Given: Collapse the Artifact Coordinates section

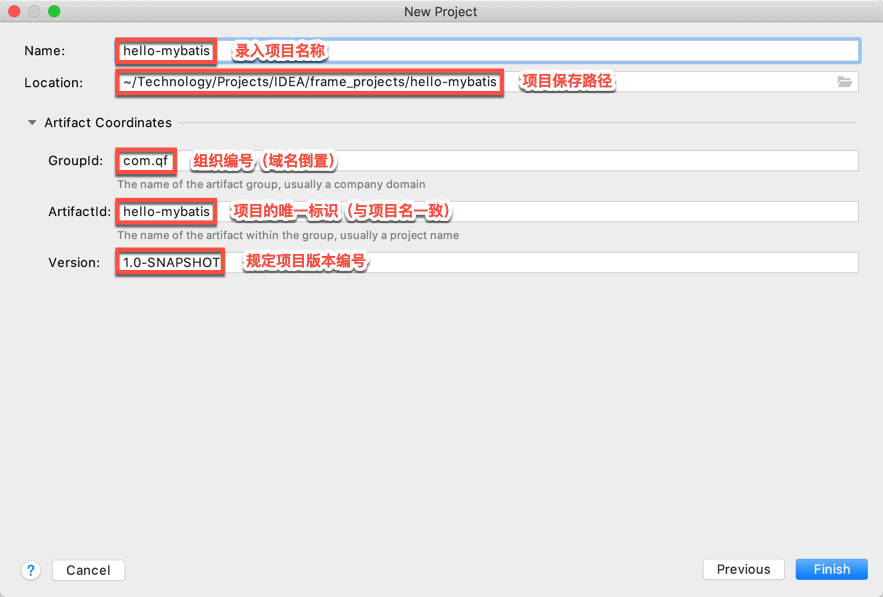Looking at the screenshot, I should [x=32, y=122].
